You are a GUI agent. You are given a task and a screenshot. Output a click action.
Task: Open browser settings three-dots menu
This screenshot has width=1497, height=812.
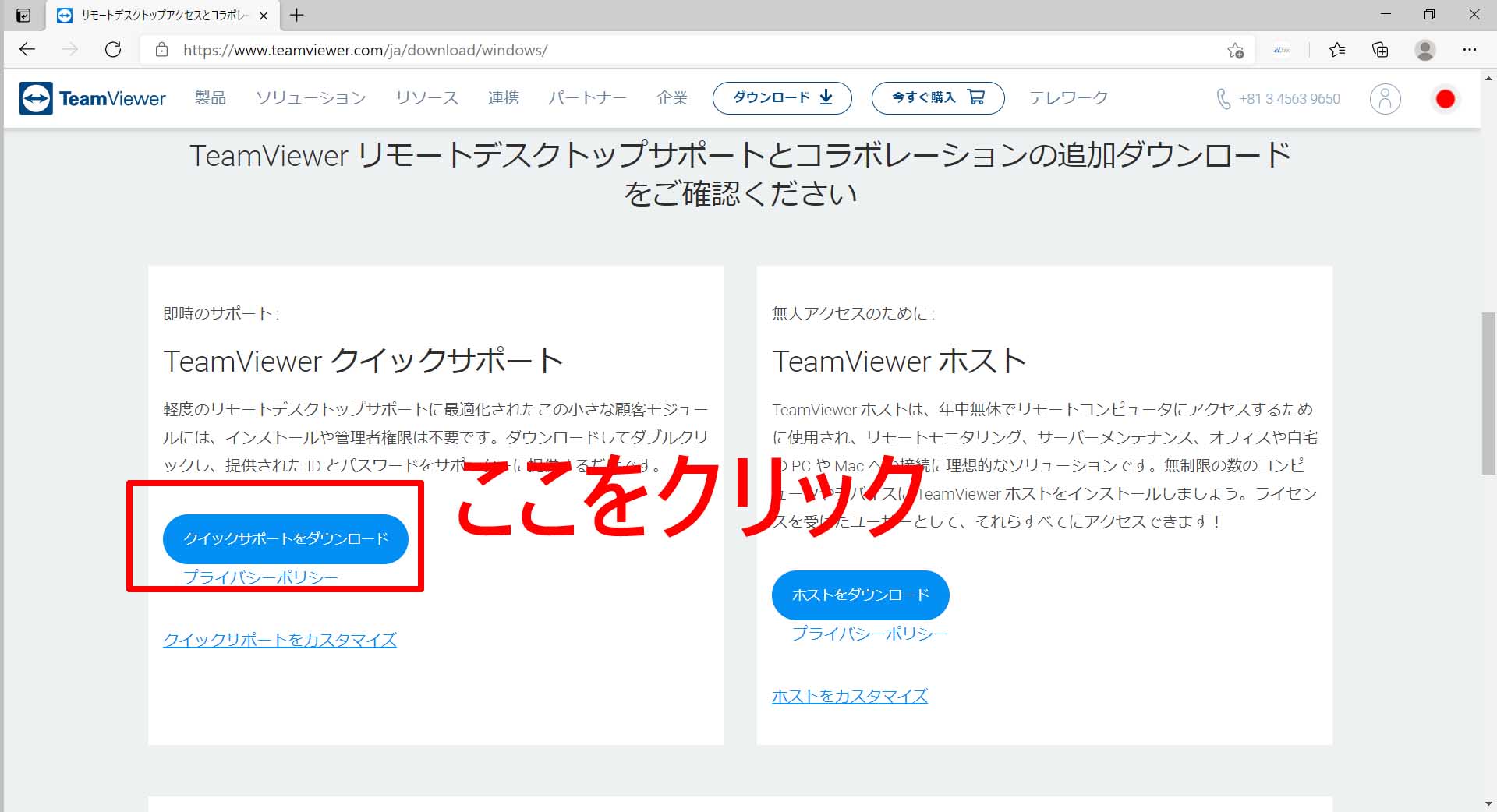(x=1470, y=50)
